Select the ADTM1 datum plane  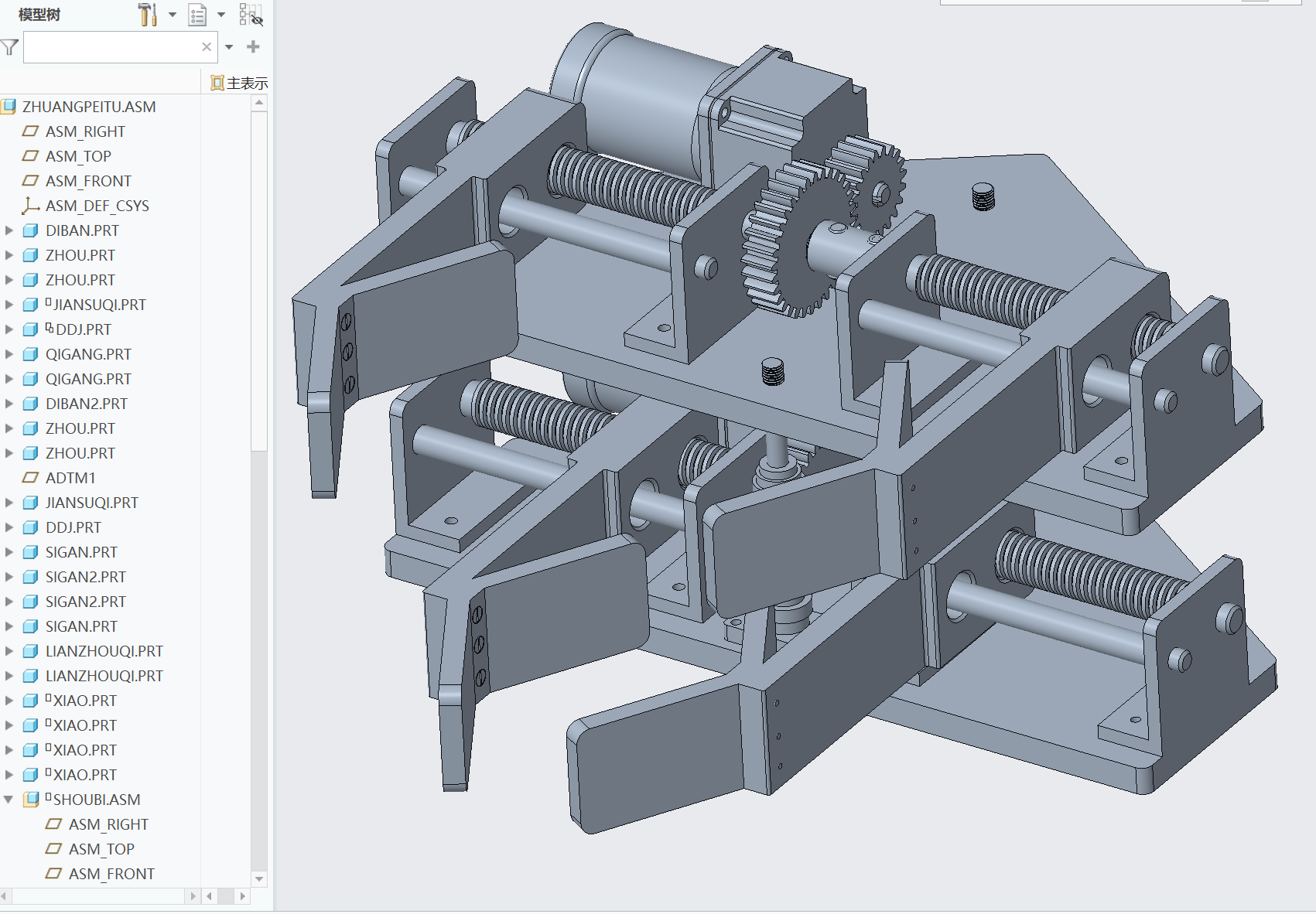70,478
